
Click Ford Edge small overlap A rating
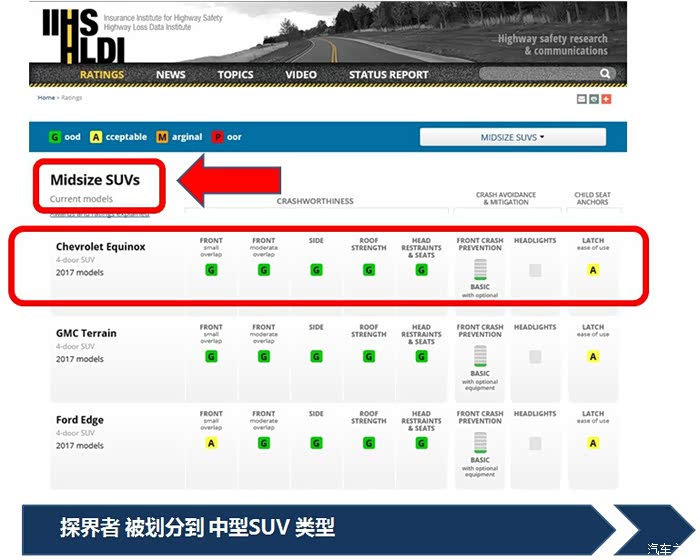pyautogui.click(x=211, y=443)
